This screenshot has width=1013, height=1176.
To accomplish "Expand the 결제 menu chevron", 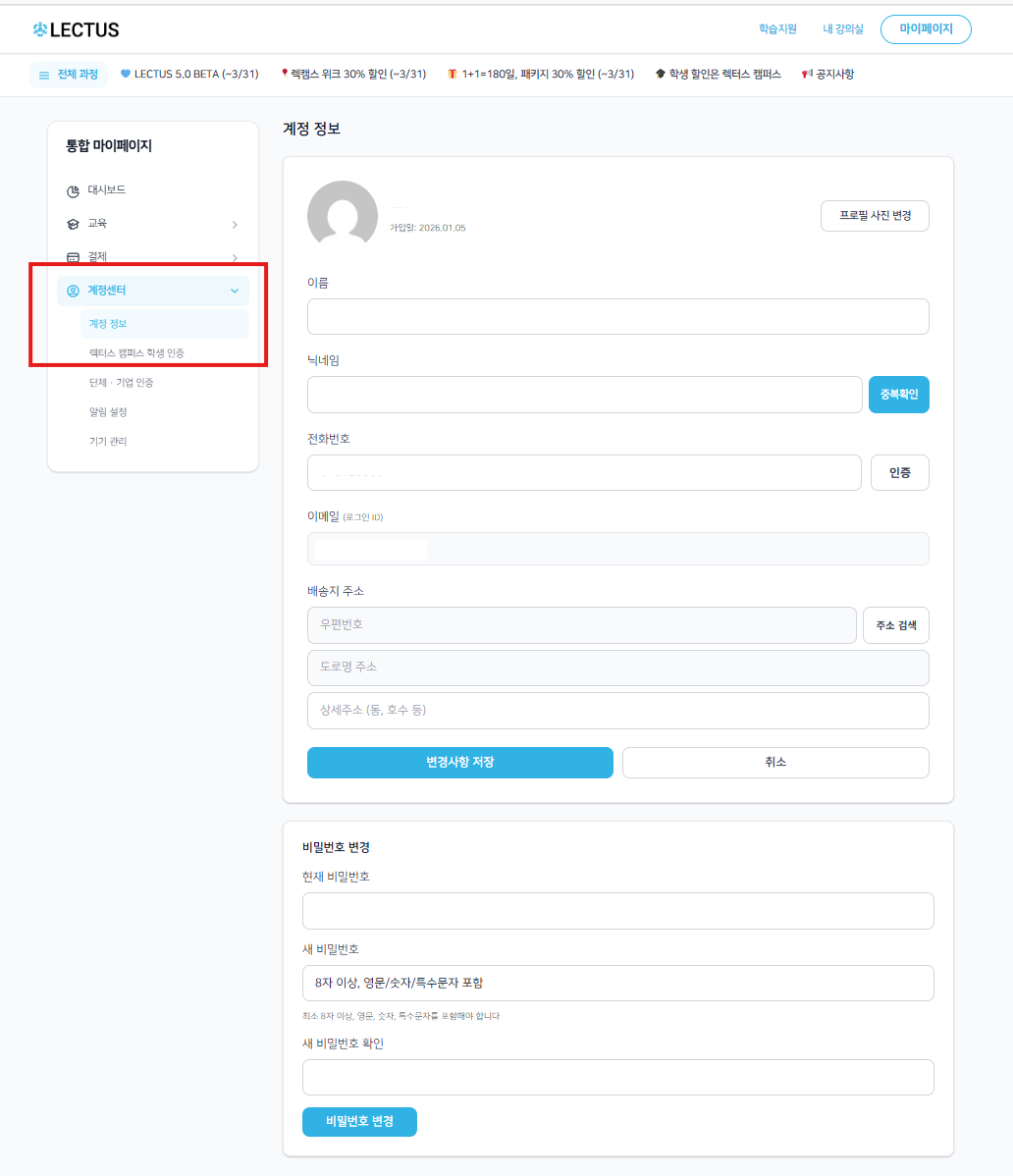I will (235, 258).
